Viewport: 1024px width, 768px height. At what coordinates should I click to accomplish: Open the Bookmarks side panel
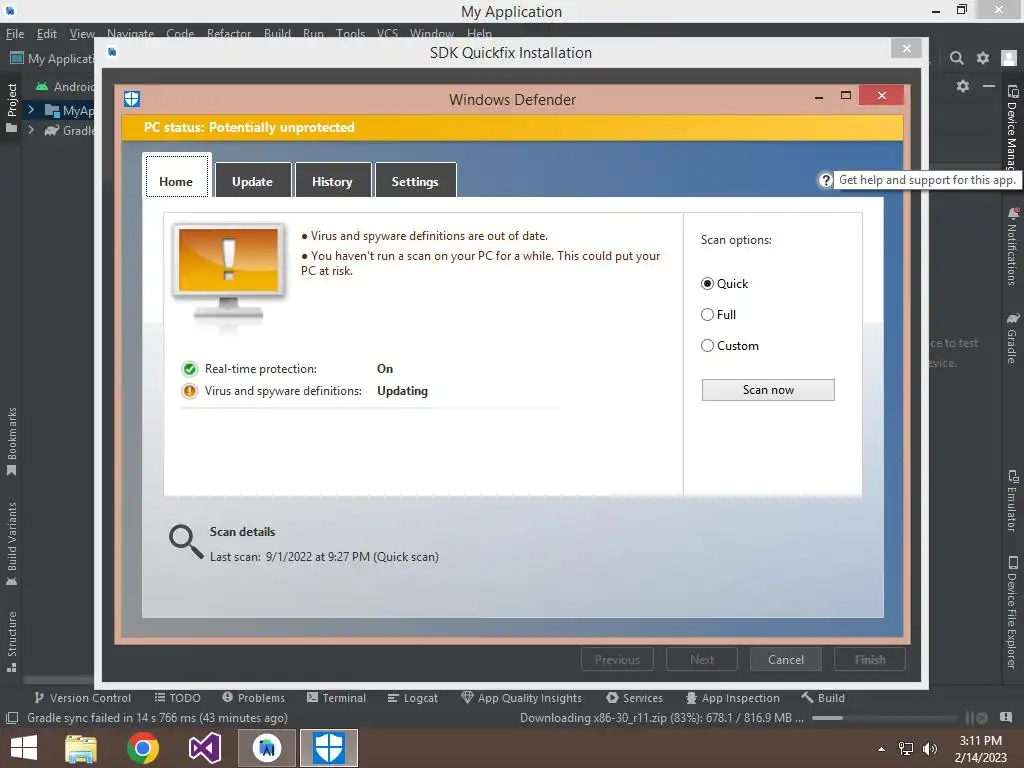point(11,442)
